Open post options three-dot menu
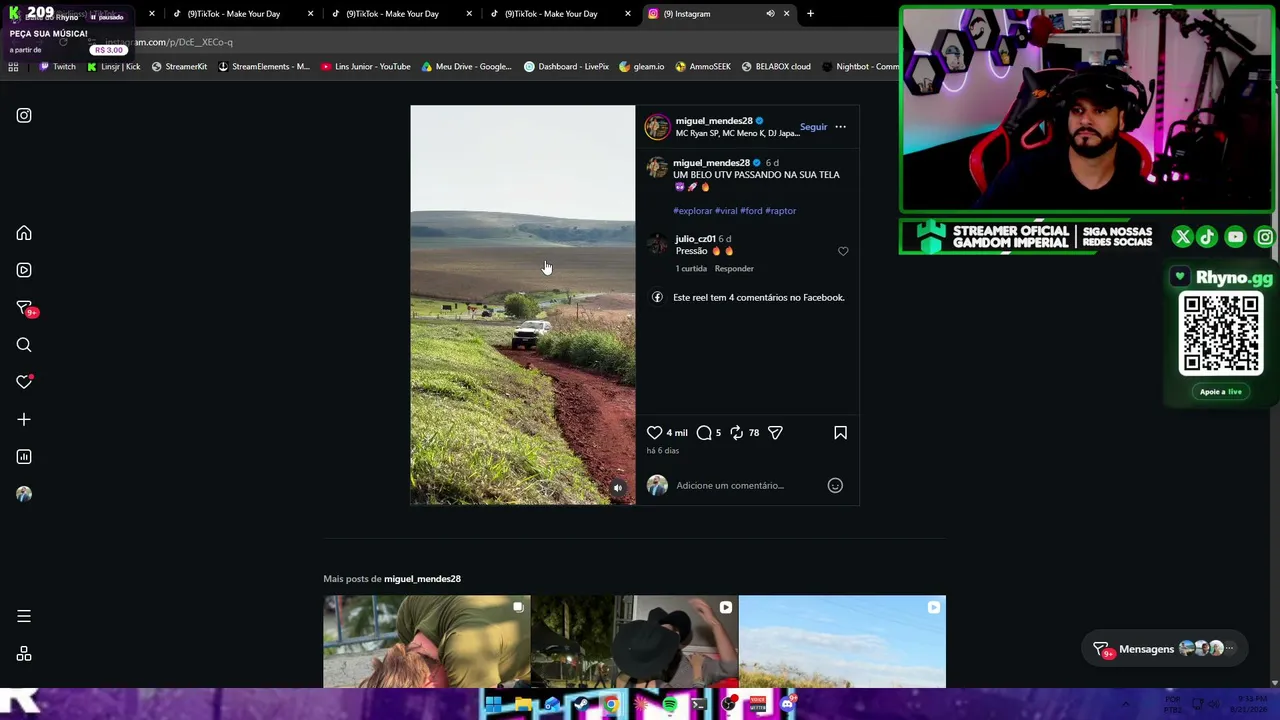 pos(840,127)
